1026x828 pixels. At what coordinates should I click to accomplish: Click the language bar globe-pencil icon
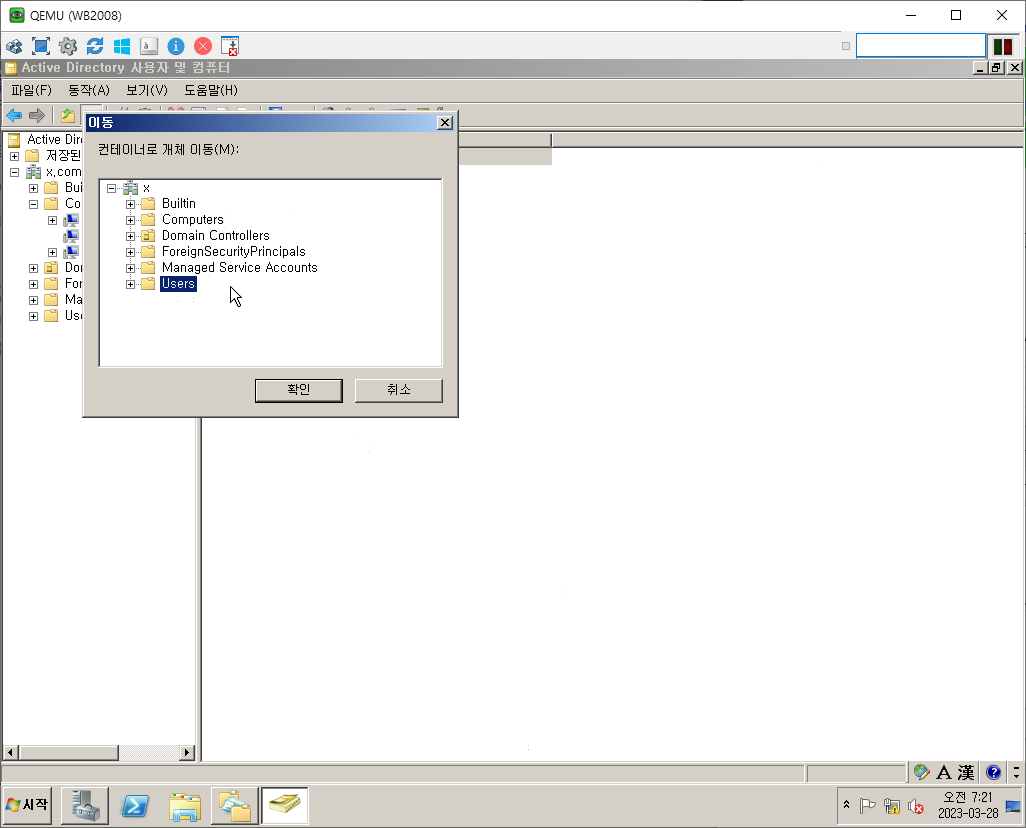click(x=921, y=772)
